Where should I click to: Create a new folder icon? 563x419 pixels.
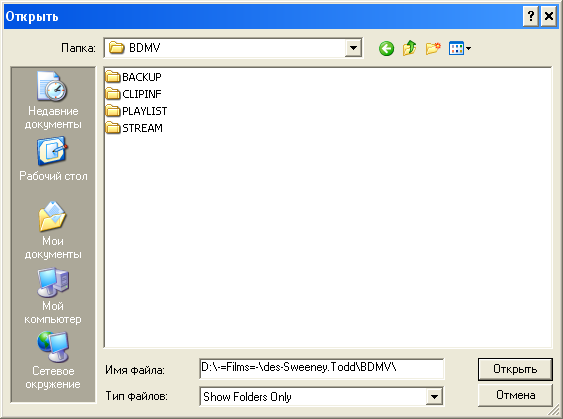click(x=433, y=48)
